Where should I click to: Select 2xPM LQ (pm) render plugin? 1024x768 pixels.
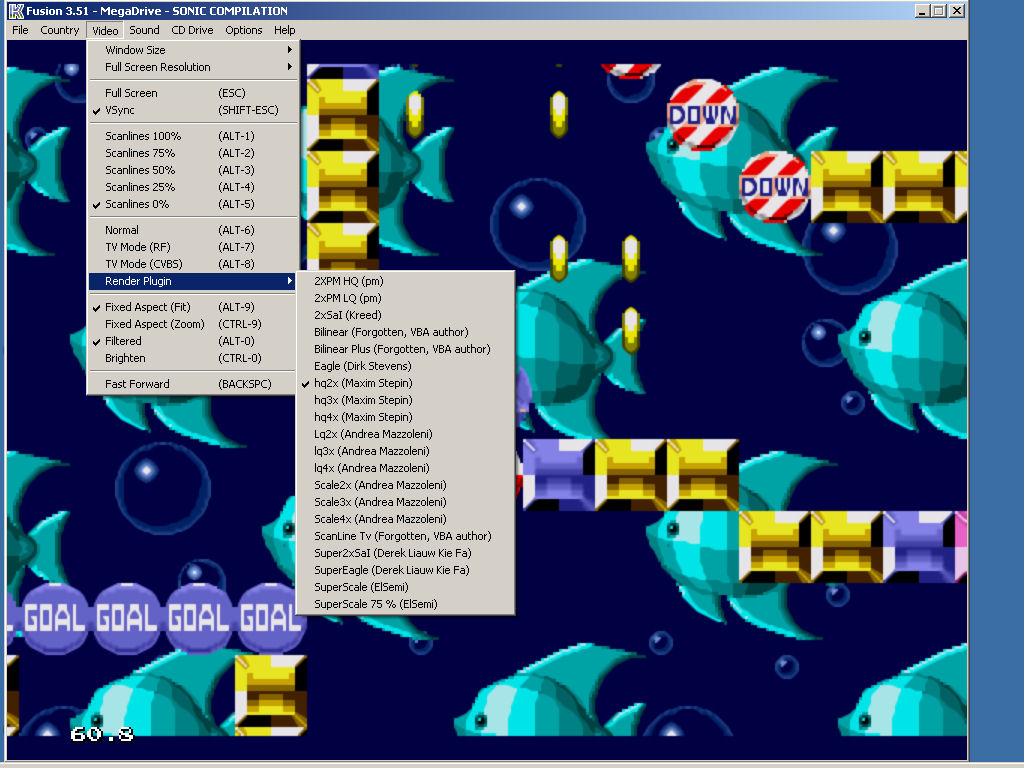point(406,298)
